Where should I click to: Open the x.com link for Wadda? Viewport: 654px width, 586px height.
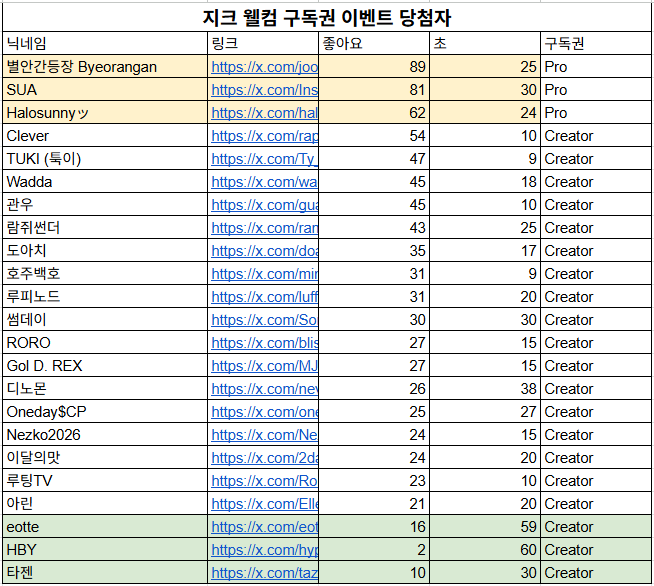(x=264, y=182)
